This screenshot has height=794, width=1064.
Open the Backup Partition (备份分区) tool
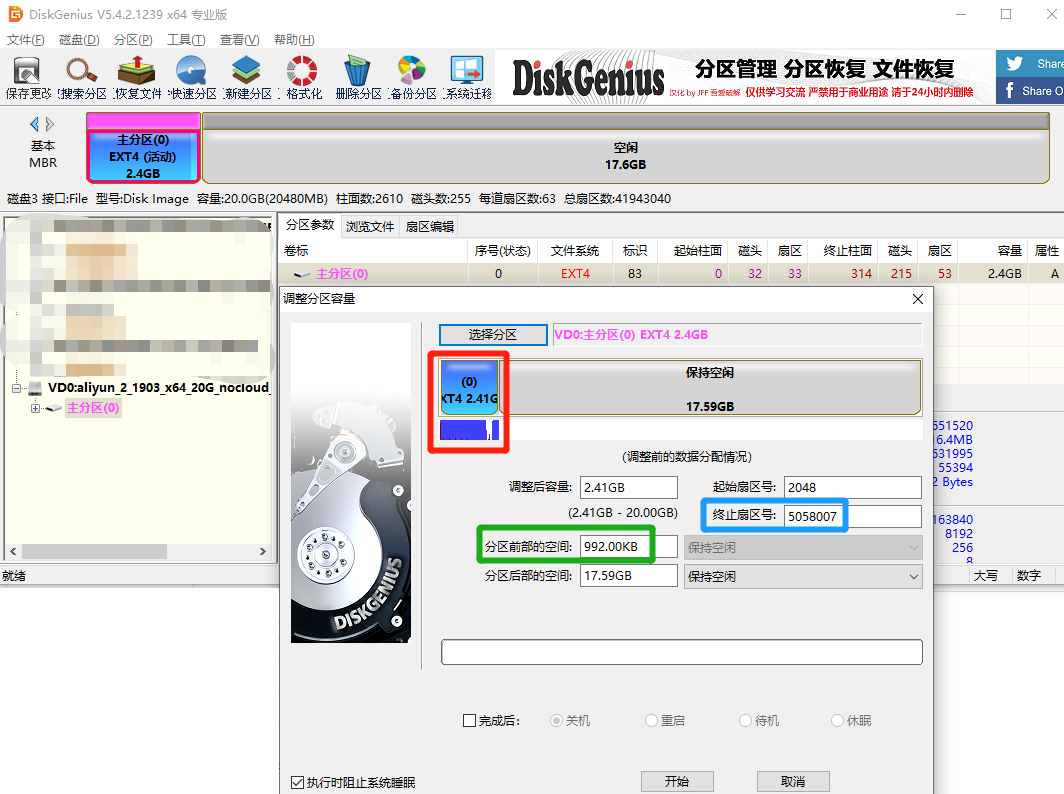tap(413, 78)
